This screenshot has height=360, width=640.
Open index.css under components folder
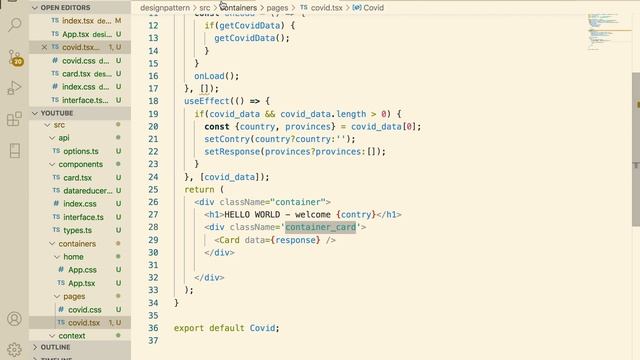click(80, 204)
